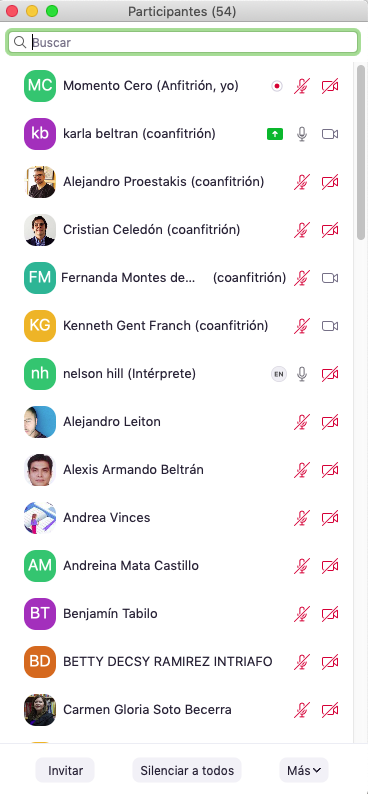Toggle karla beltran's microphone

pos(302,134)
